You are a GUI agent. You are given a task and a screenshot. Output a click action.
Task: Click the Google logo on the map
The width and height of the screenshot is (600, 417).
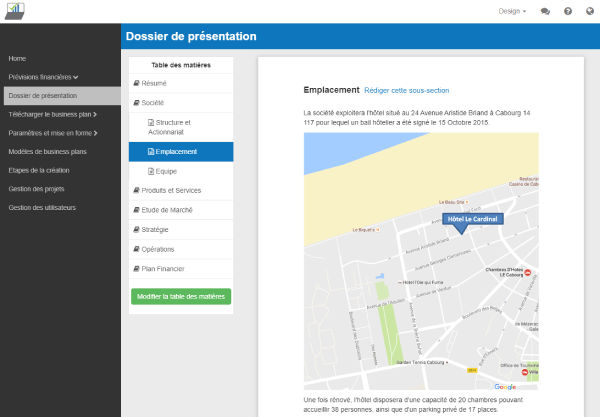coord(505,387)
